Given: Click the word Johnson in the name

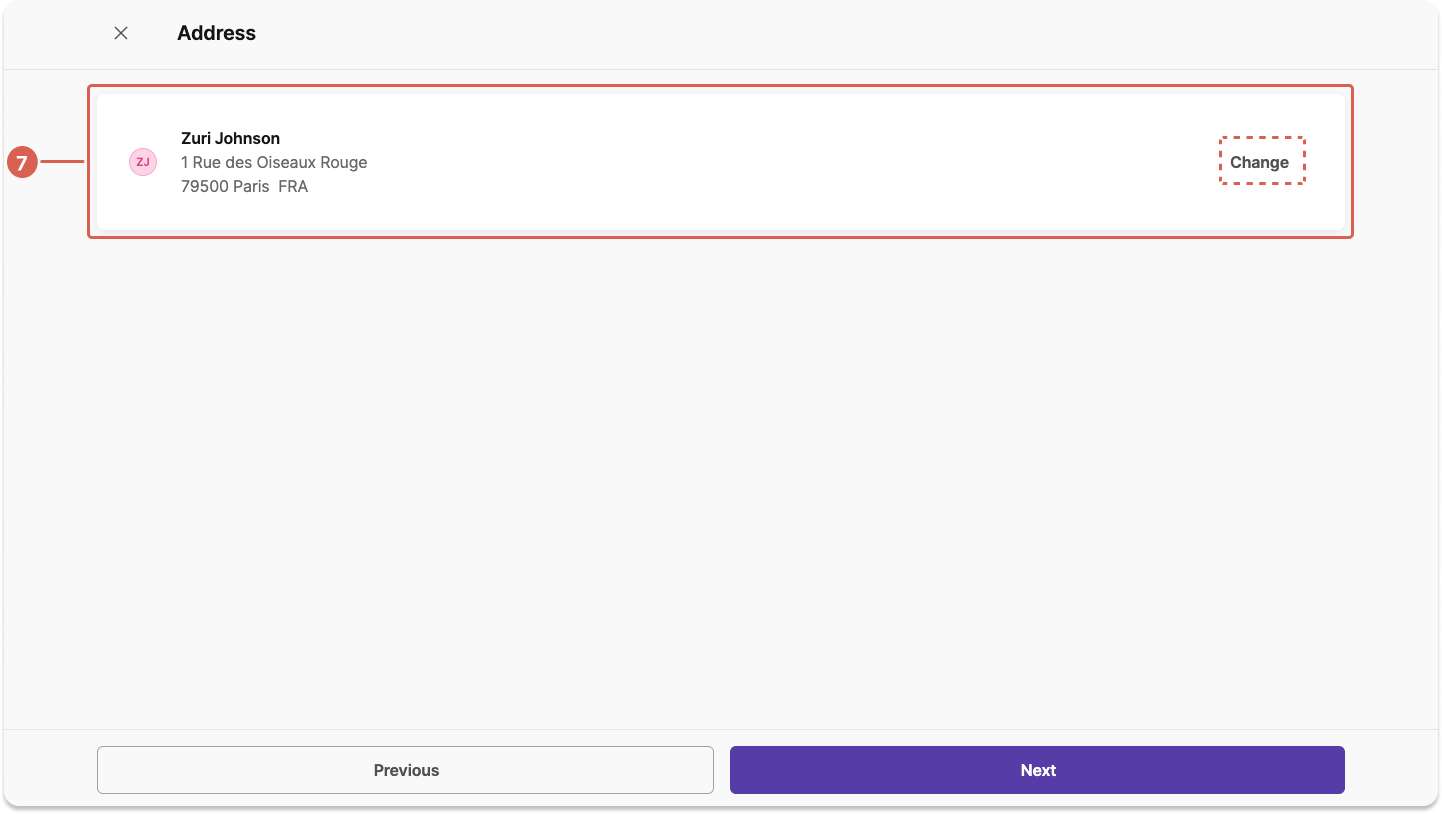Looking at the screenshot, I should click(248, 138).
